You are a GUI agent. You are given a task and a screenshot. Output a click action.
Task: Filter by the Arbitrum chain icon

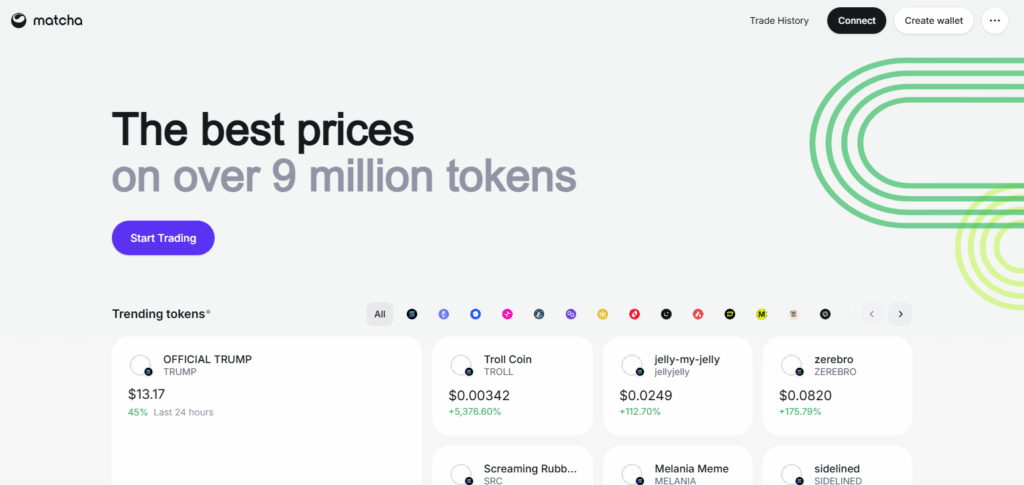(x=539, y=314)
